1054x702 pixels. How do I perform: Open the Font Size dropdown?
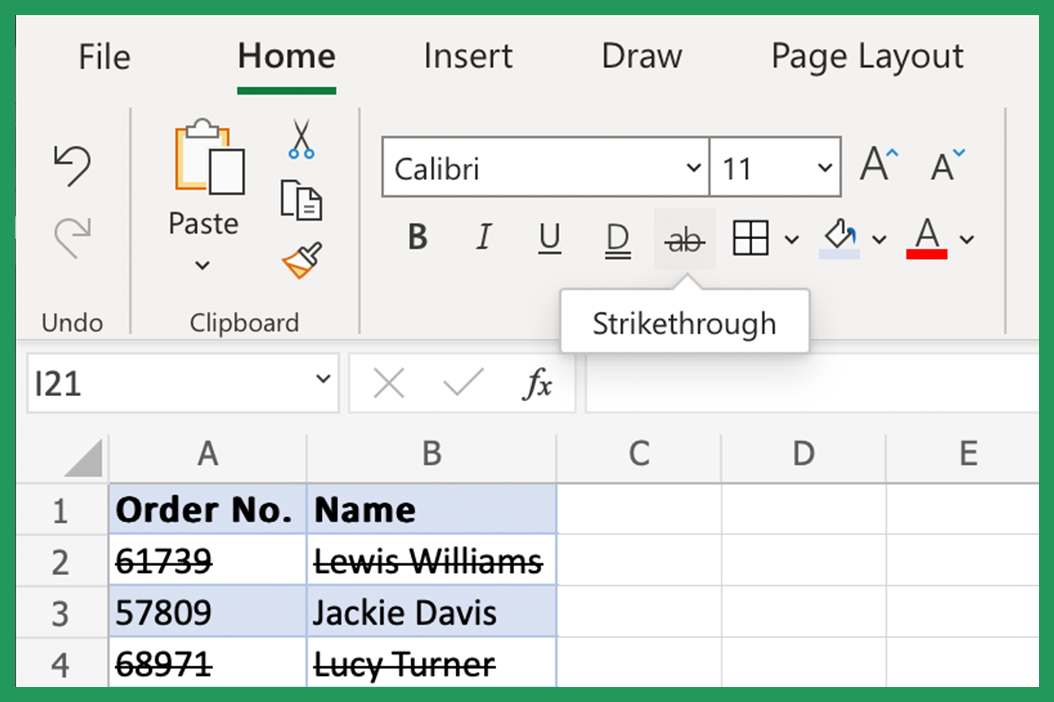click(823, 167)
